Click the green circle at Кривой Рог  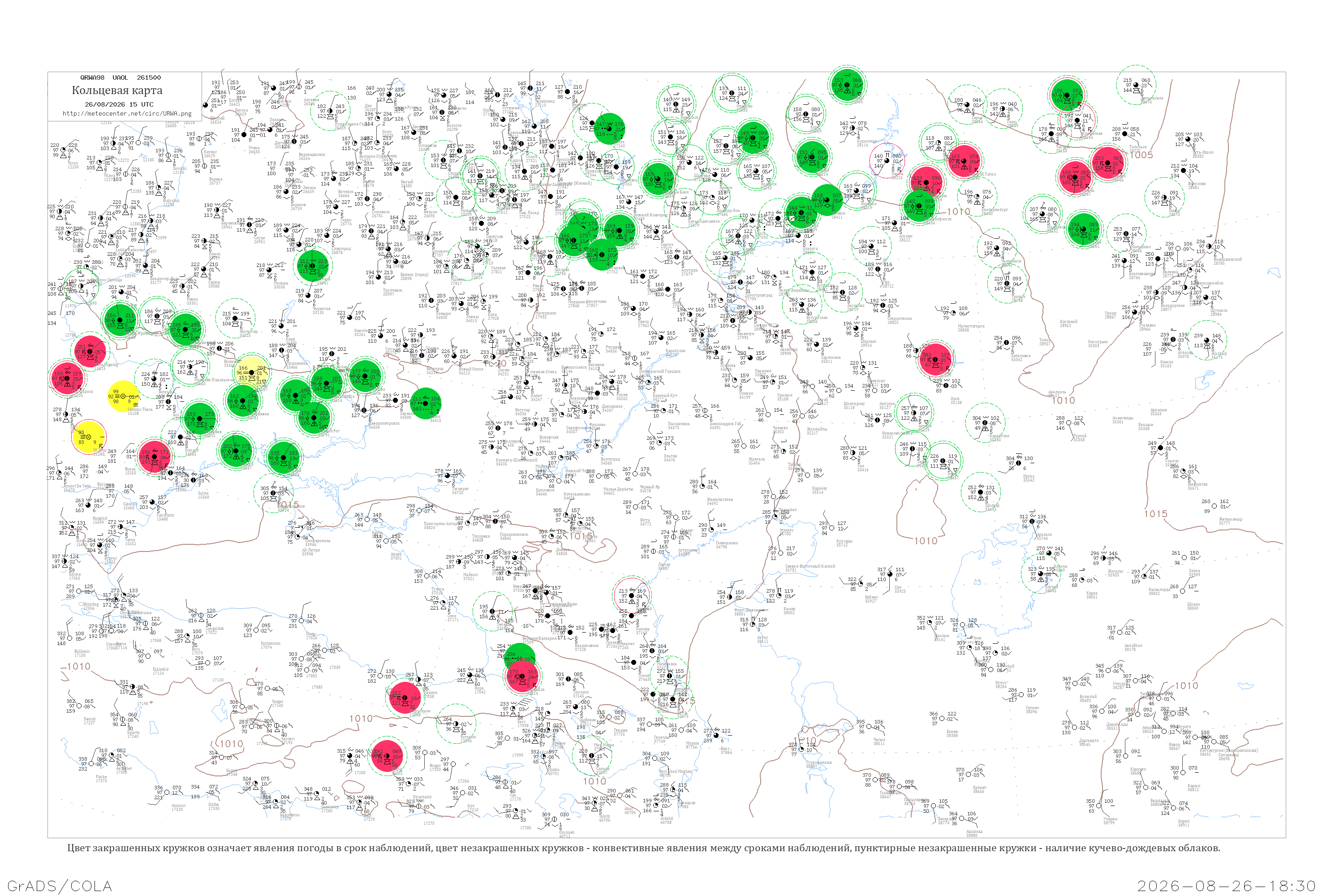(314, 418)
